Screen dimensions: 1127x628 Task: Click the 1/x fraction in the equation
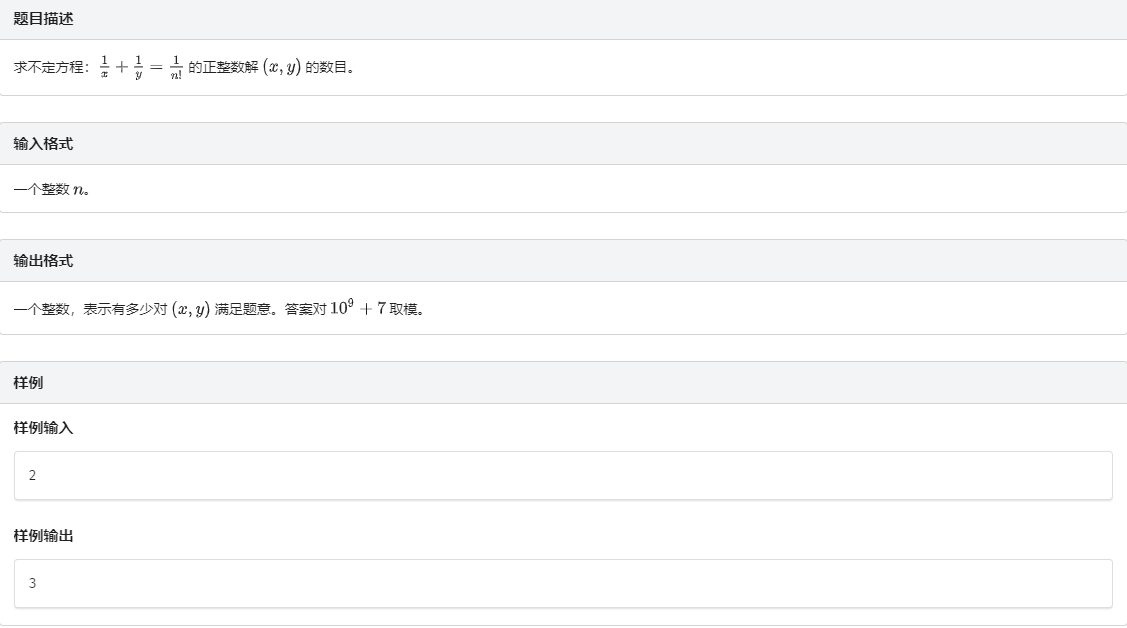104,68
